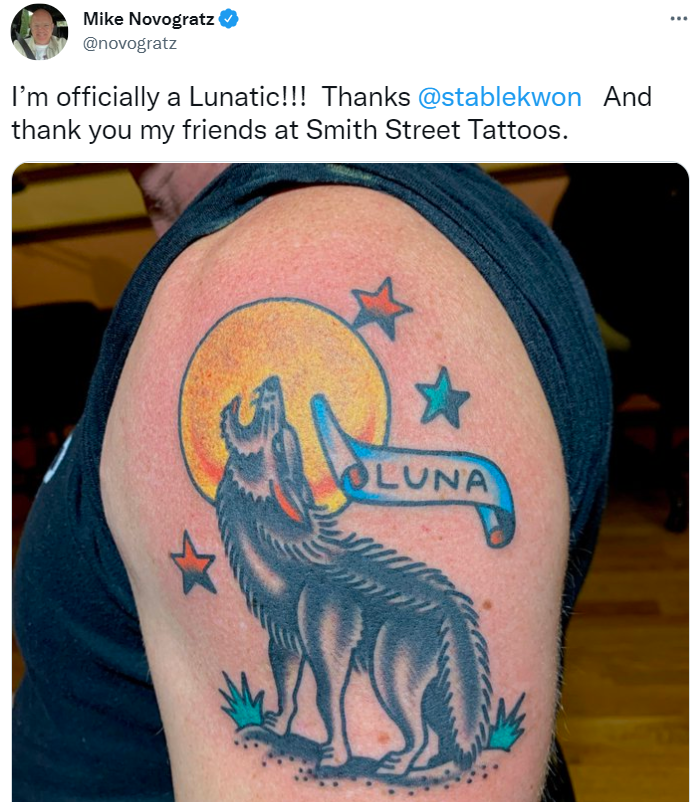
Task: Open the three-dot more options menu
Action: tap(679, 19)
